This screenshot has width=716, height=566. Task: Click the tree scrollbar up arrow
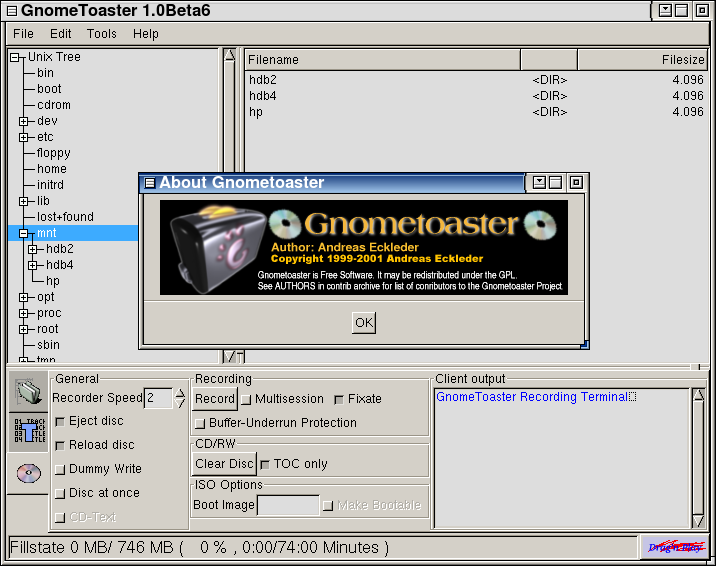[x=230, y=56]
